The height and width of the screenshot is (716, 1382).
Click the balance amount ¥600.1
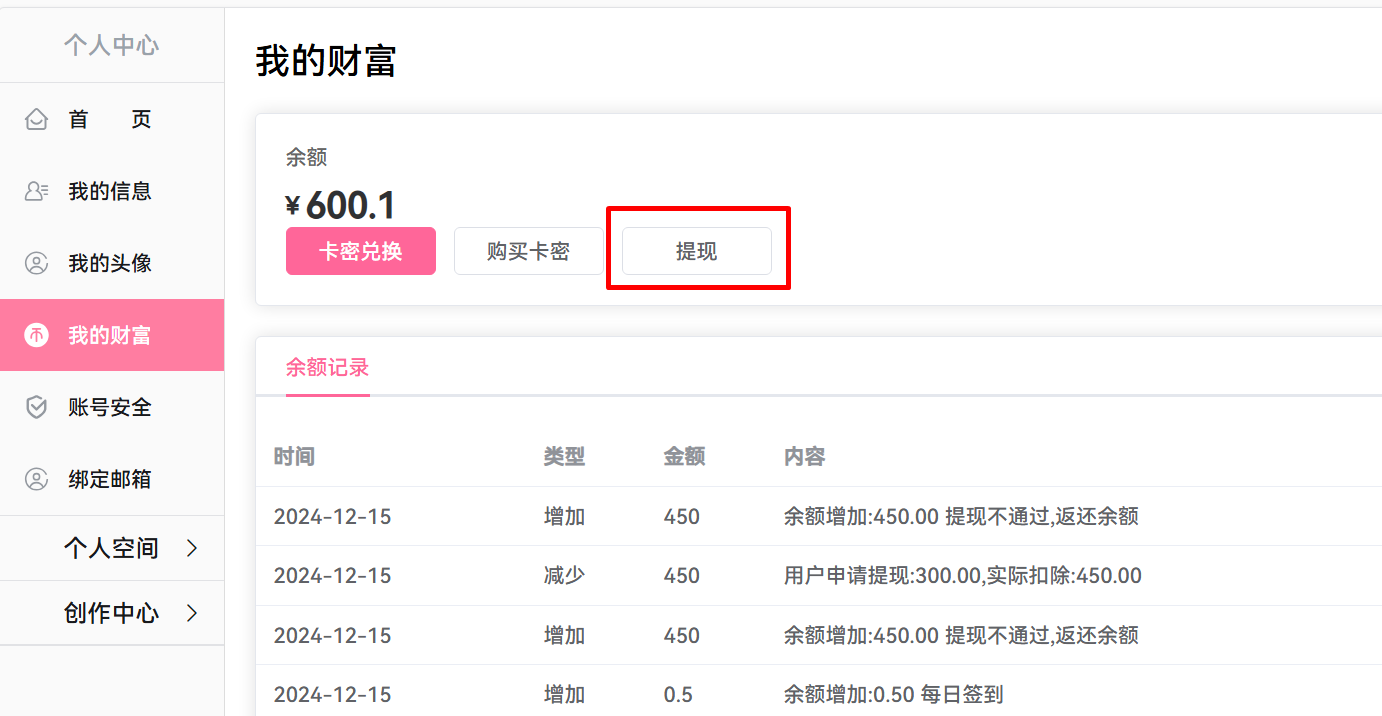point(338,204)
